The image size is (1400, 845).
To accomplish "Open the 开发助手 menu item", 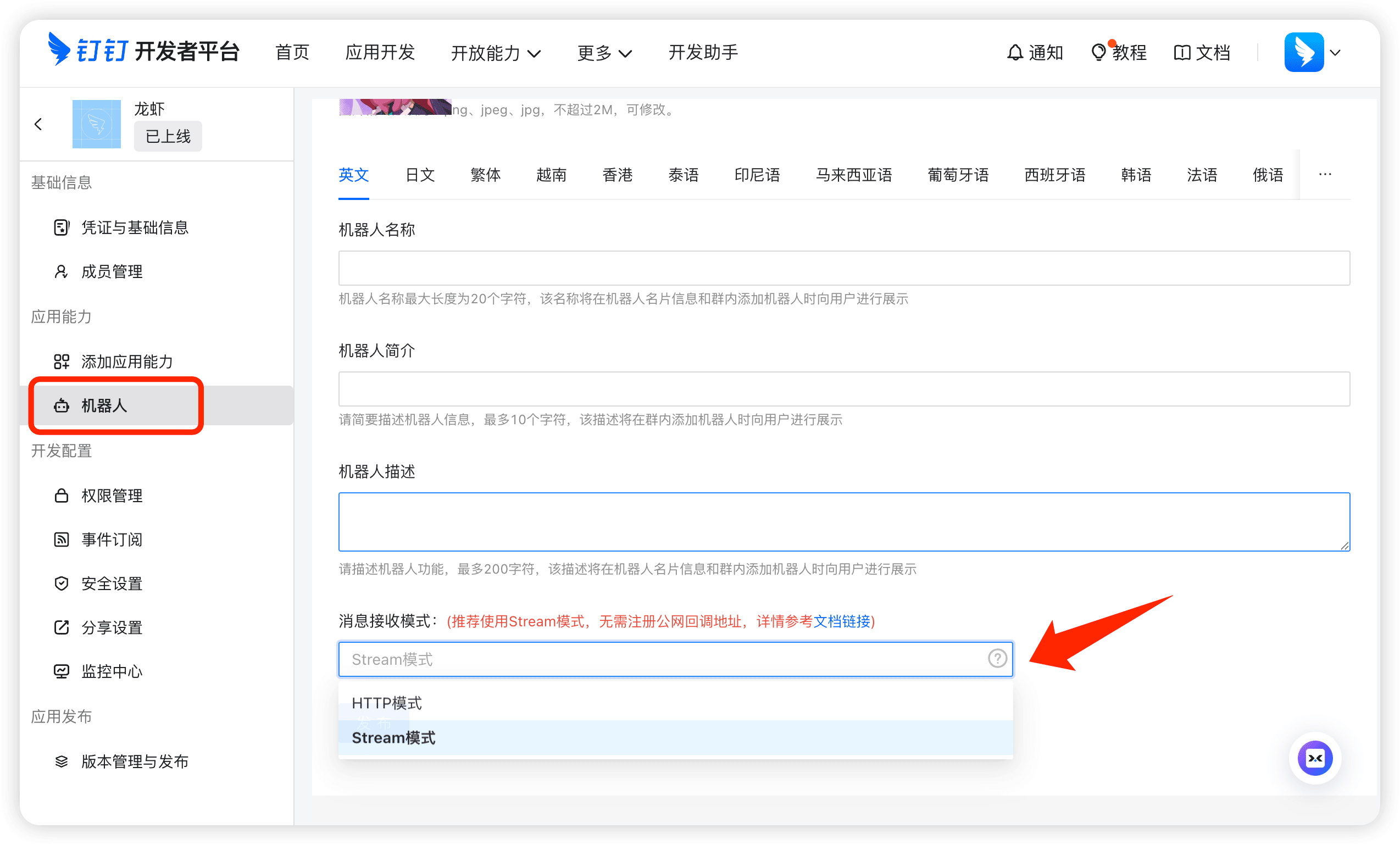I will pyautogui.click(x=702, y=52).
